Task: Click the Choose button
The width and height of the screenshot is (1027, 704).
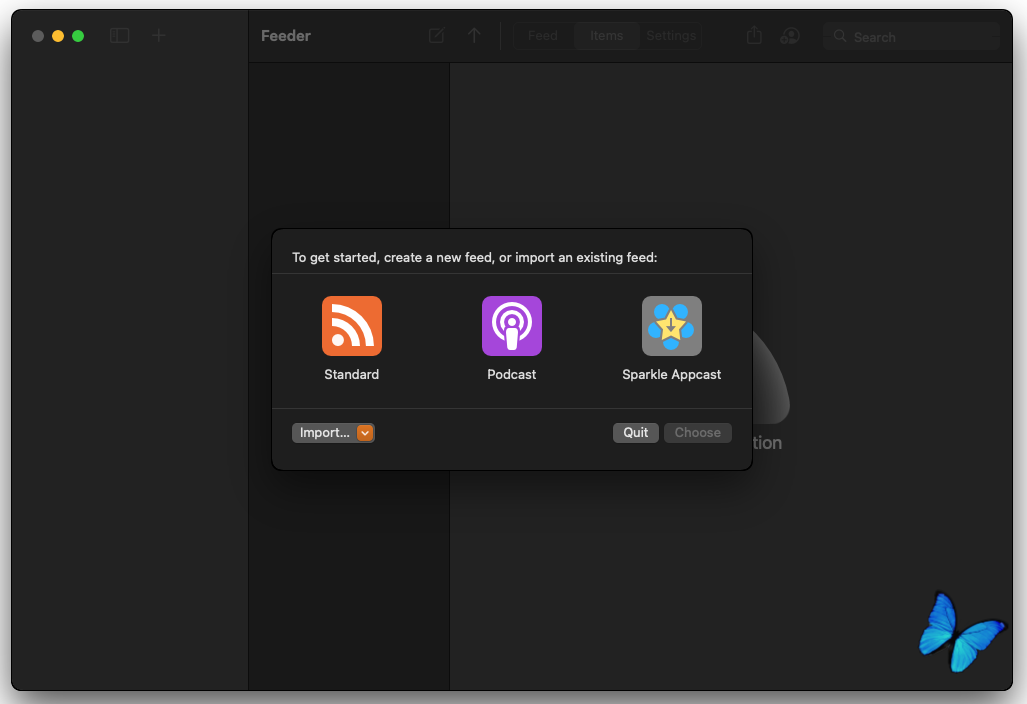Action: (698, 433)
